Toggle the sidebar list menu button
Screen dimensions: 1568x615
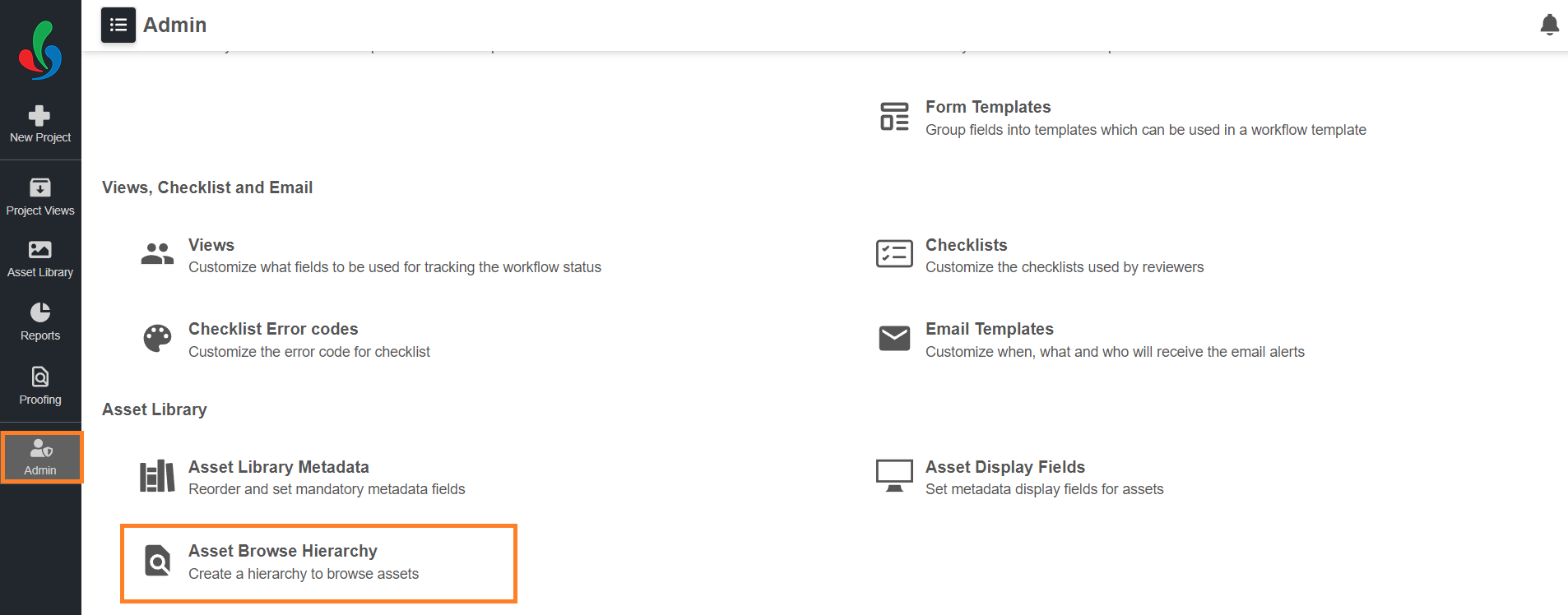118,25
